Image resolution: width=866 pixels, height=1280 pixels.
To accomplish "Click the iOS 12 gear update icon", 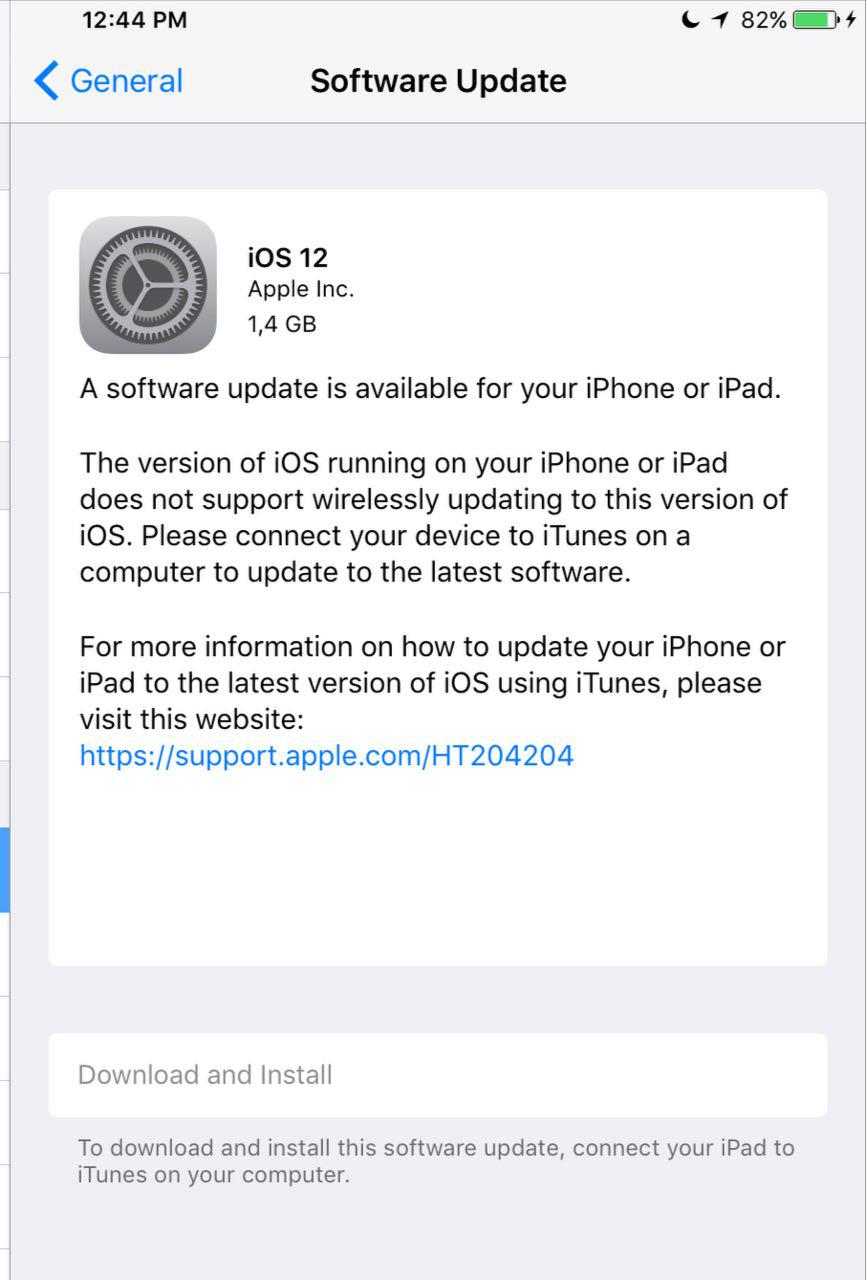I will pos(148,285).
